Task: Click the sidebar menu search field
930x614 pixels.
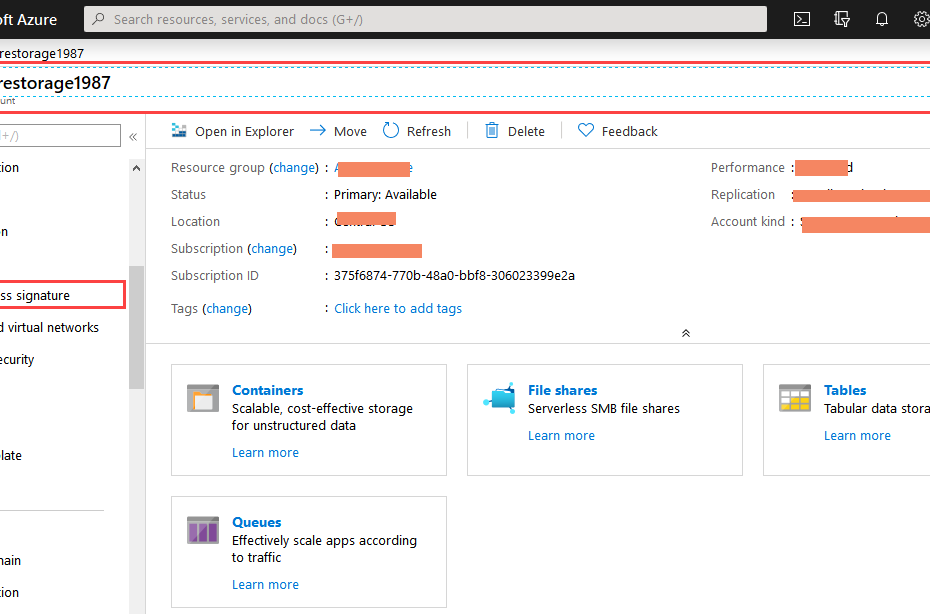Action: pos(60,136)
